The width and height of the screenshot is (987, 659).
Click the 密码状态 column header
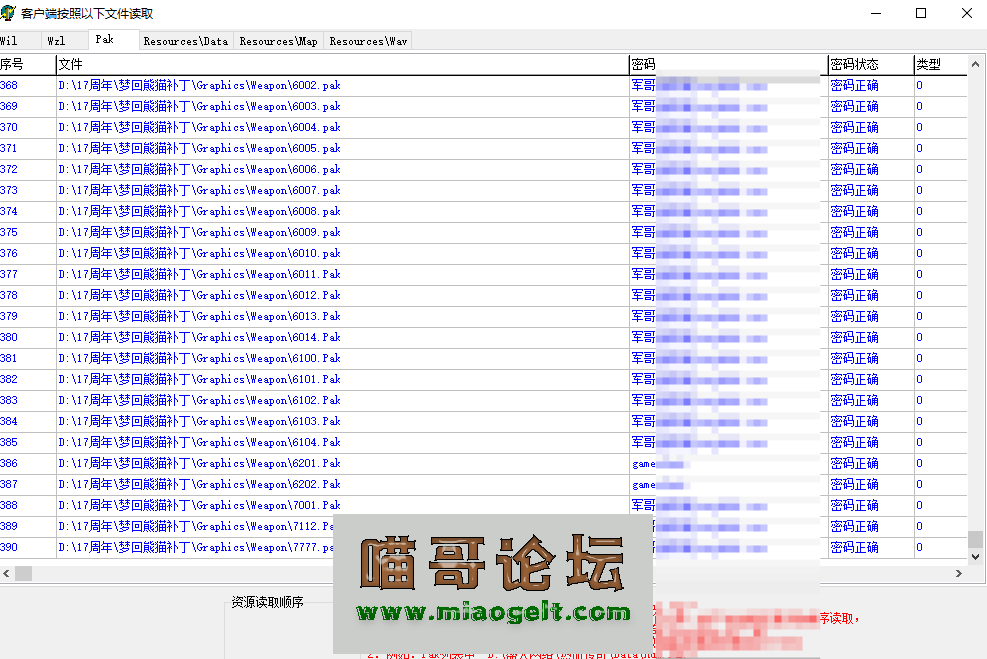[853, 63]
